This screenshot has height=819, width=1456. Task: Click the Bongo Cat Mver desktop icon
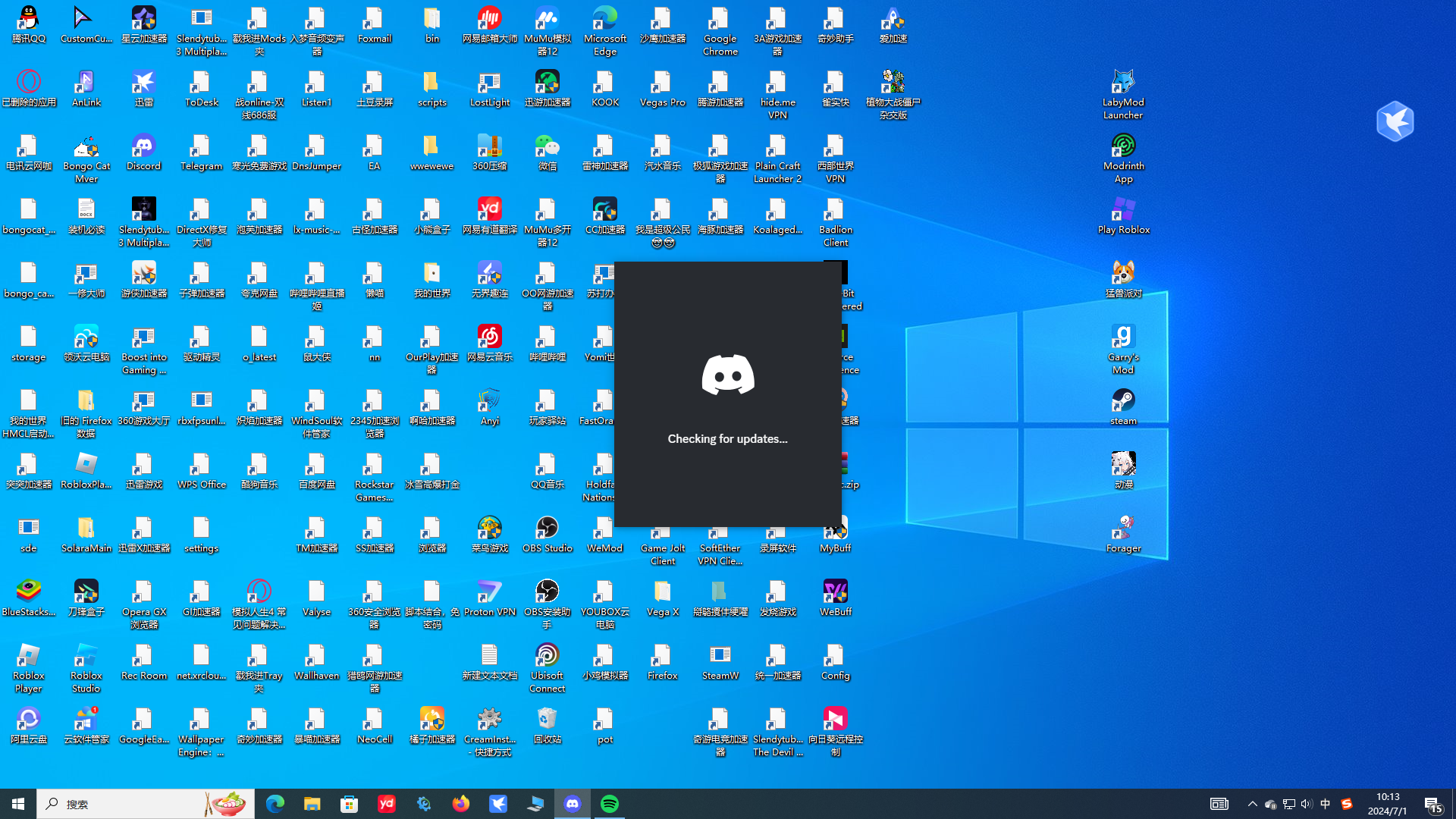86,158
